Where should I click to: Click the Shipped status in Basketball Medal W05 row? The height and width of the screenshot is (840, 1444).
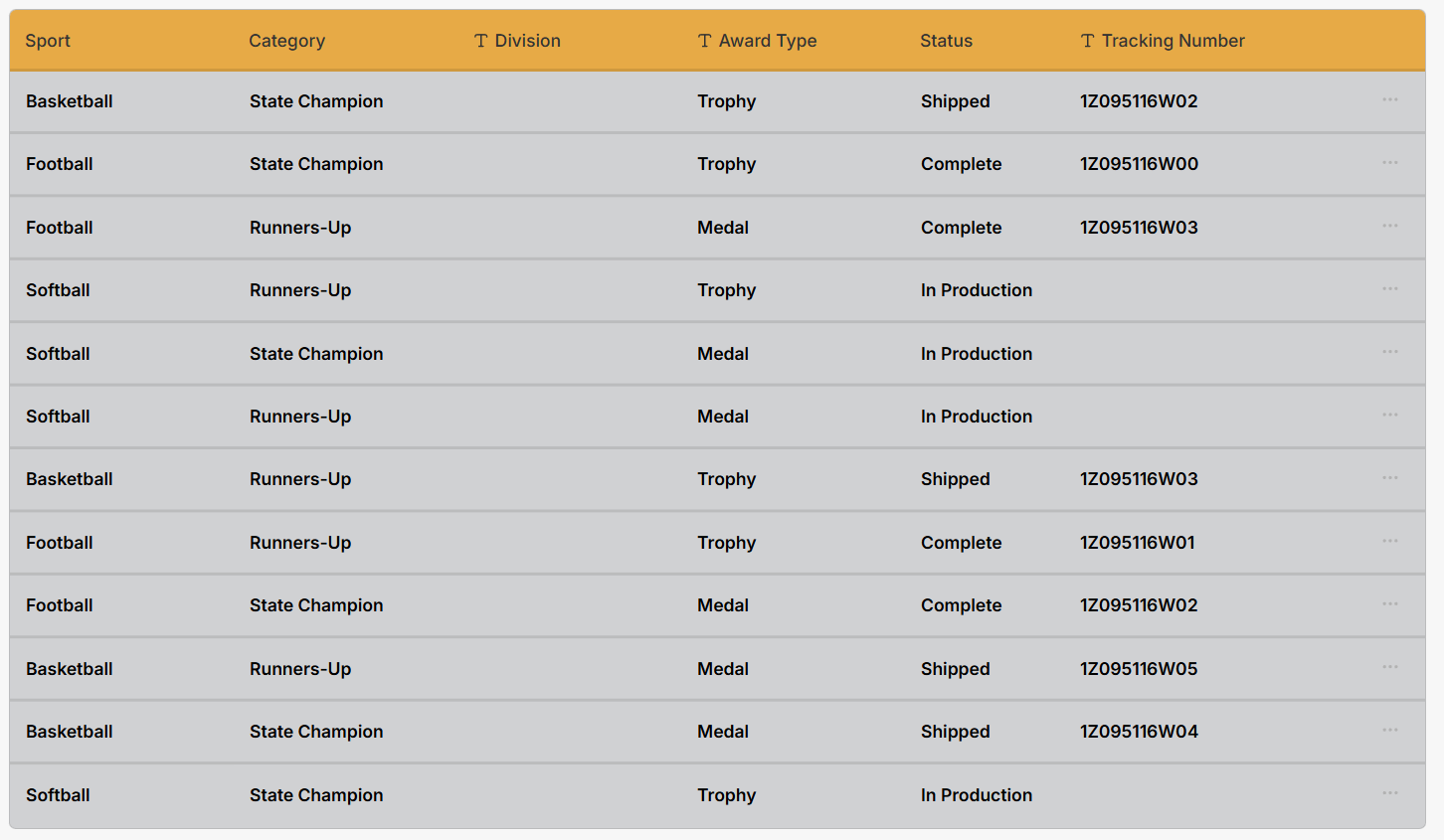click(955, 669)
